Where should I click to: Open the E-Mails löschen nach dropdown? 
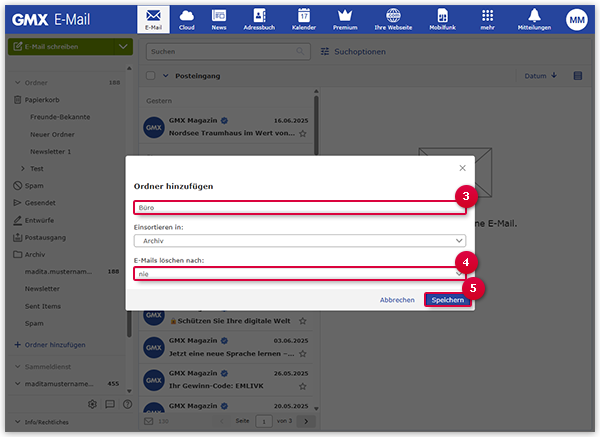pyautogui.click(x=300, y=274)
